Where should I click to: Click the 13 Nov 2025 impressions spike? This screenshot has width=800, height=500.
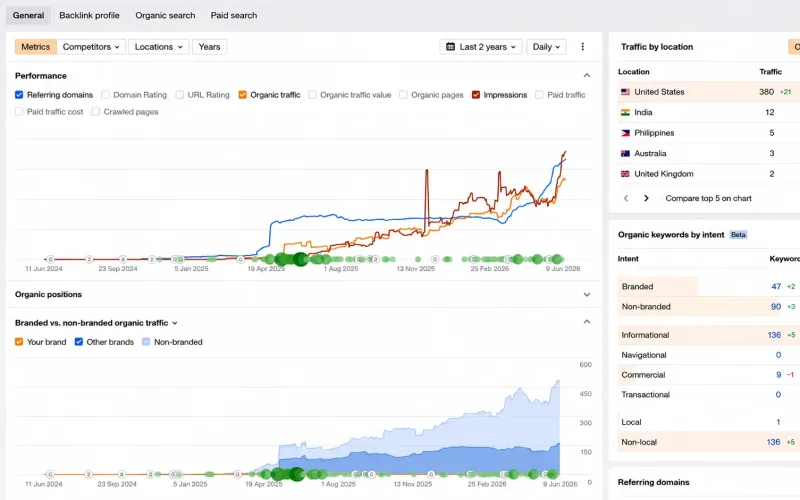click(427, 171)
